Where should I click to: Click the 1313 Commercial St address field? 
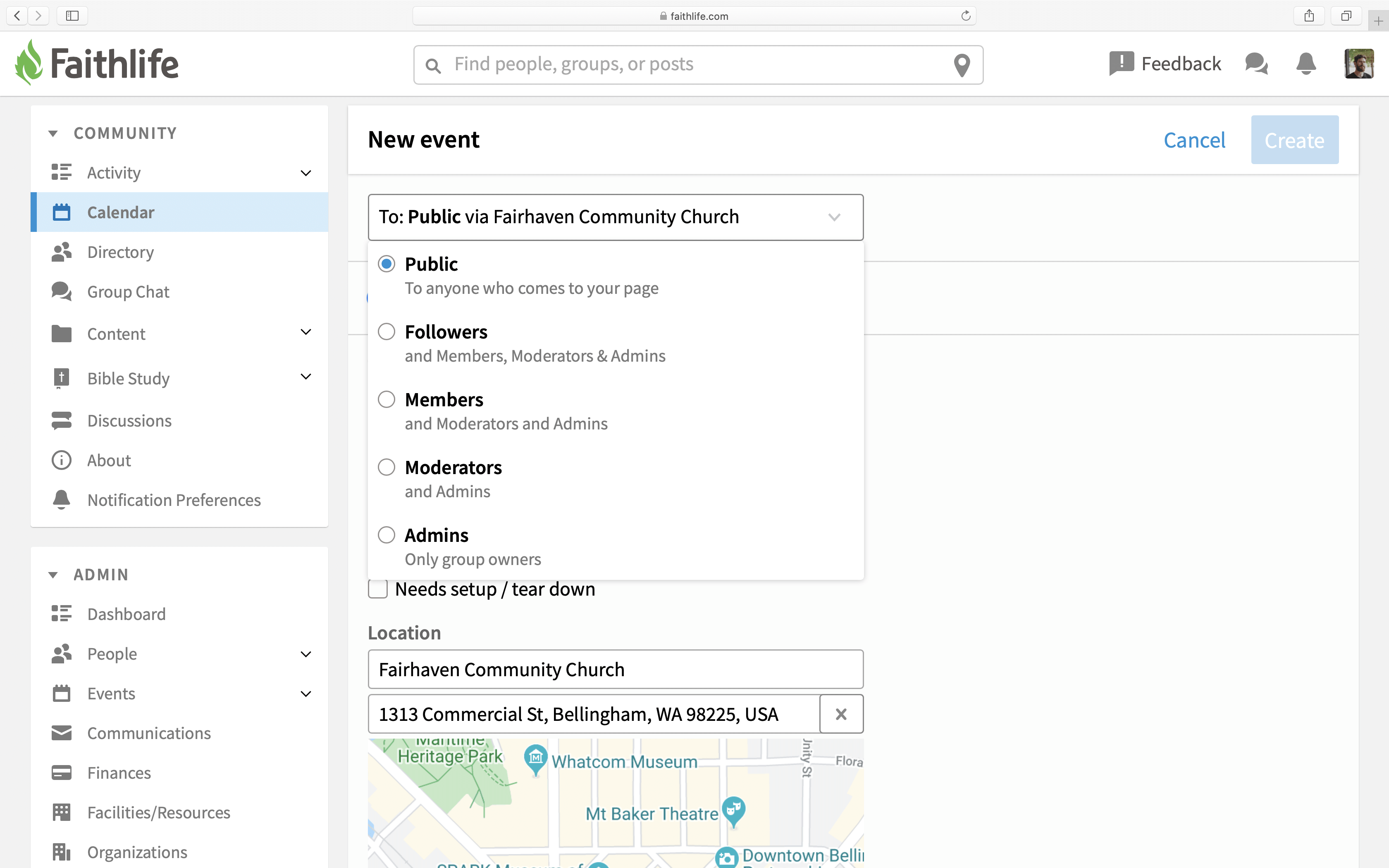pyautogui.click(x=594, y=713)
